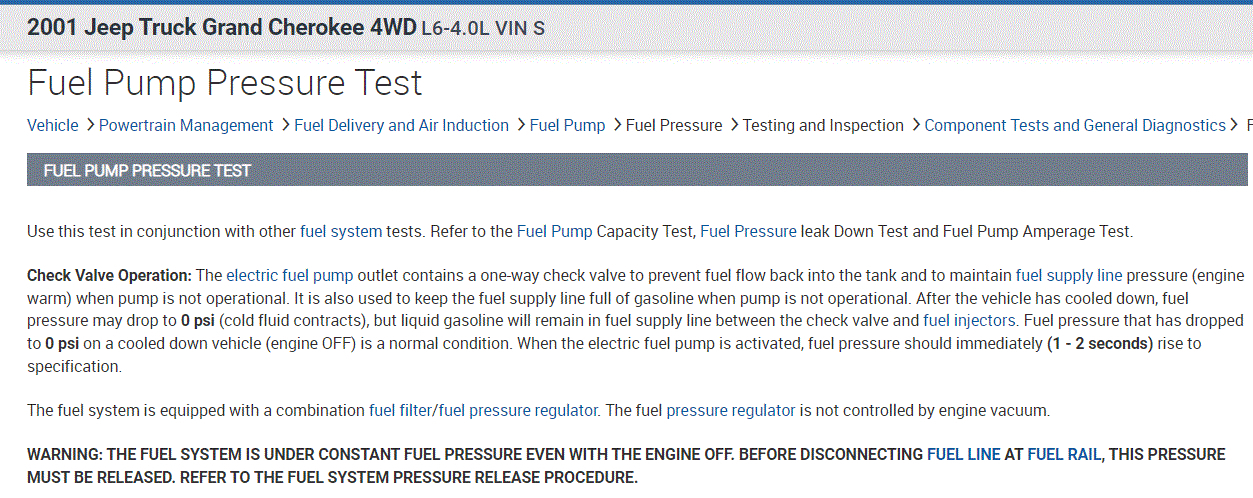Open 'FUEL RAIL' link in the warning
The image size is (1253, 498).
1064,454
